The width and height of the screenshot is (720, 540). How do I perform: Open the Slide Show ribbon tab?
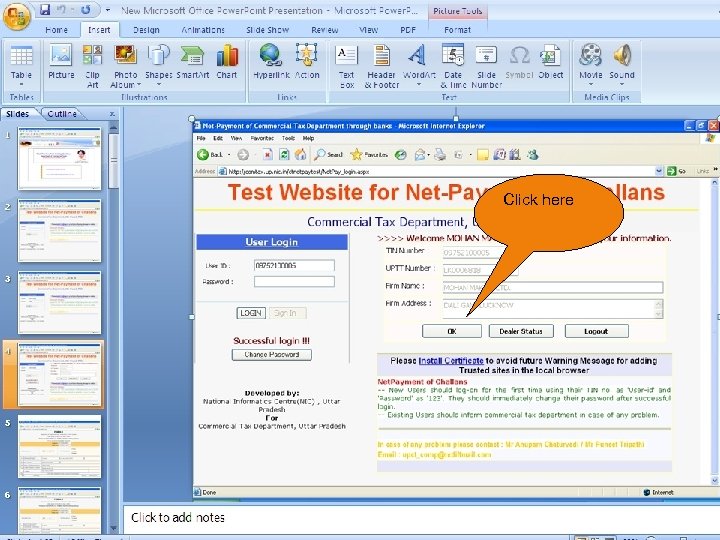pos(267,30)
